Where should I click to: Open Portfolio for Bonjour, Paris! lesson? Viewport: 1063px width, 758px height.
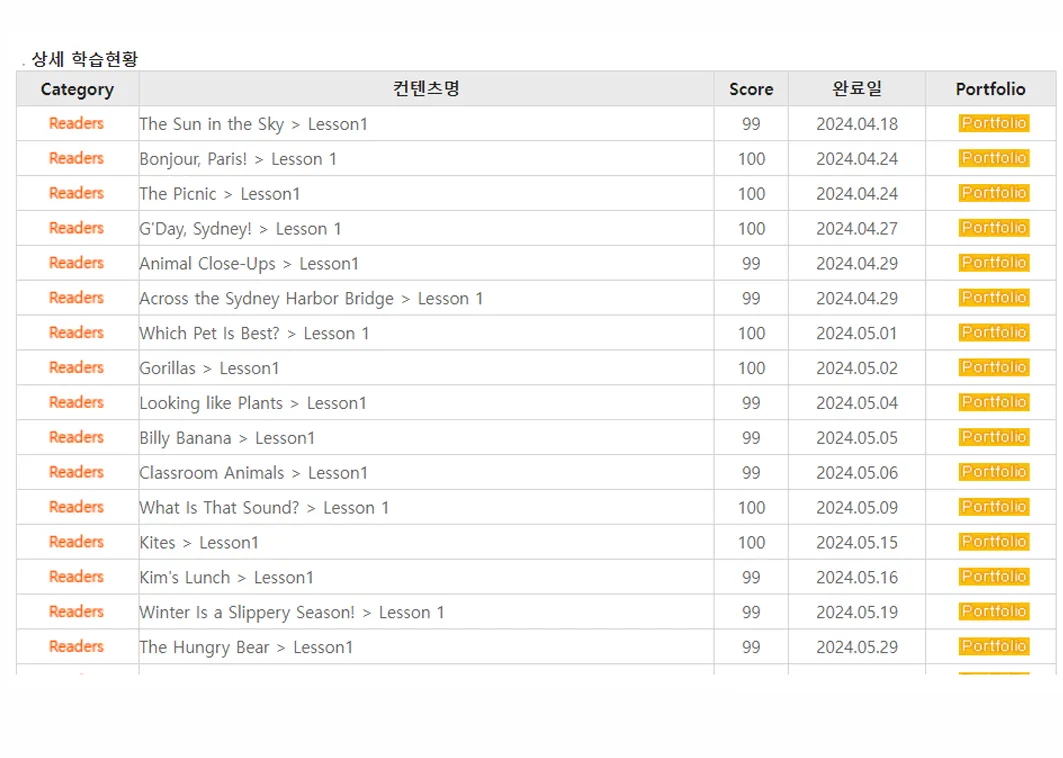click(994, 158)
